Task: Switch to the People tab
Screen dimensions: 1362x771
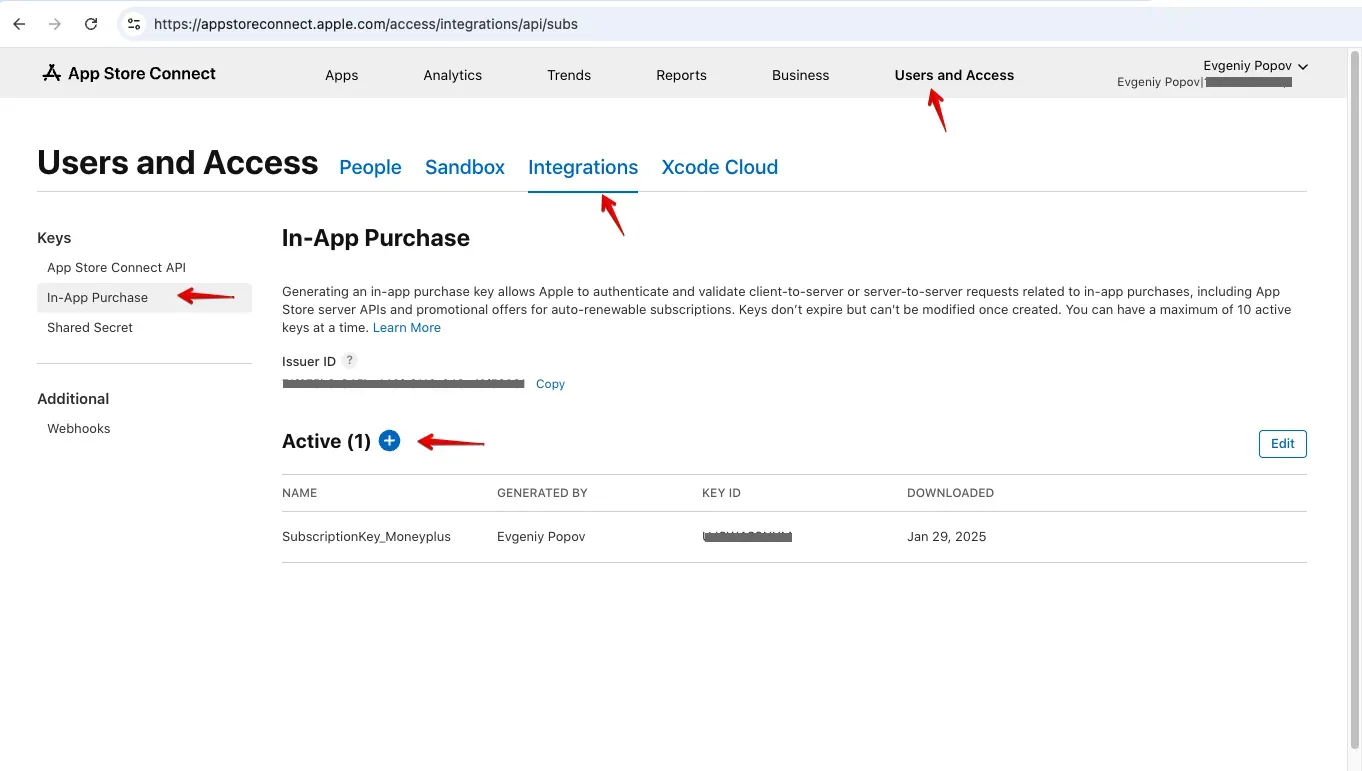Action: point(370,167)
